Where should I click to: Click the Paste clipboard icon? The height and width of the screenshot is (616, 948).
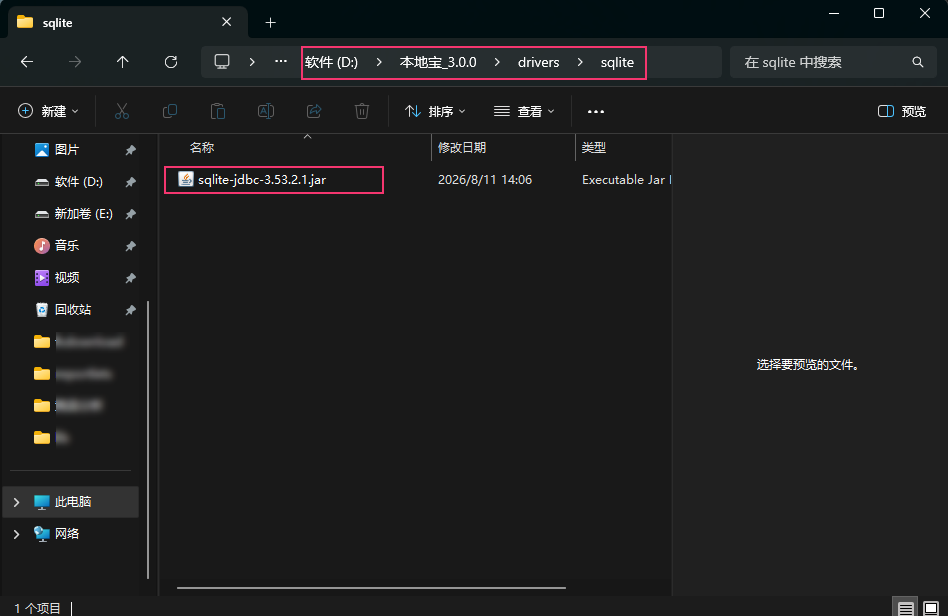(218, 111)
